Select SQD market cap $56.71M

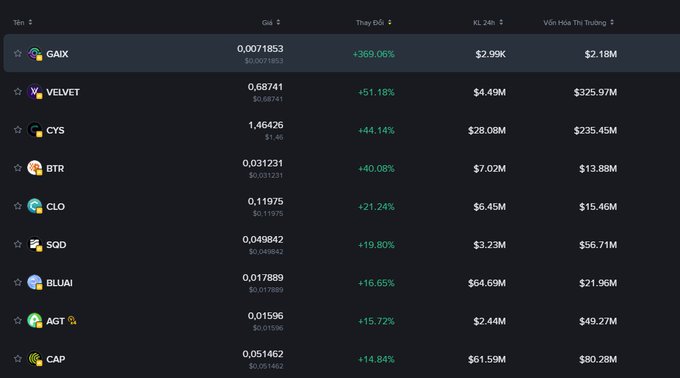click(598, 245)
